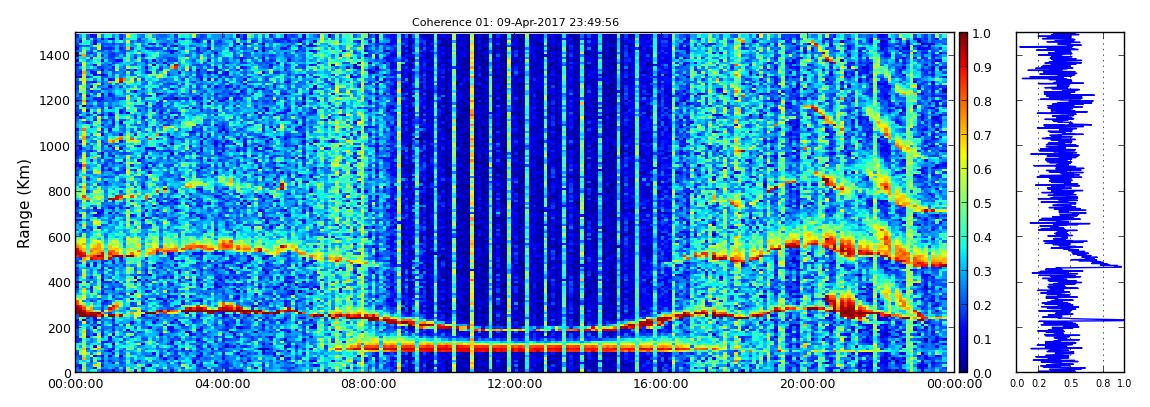Viewport: 1150px width, 407px height.
Task: Click the '1400' range tick label
Action: pyautogui.click(x=56, y=55)
